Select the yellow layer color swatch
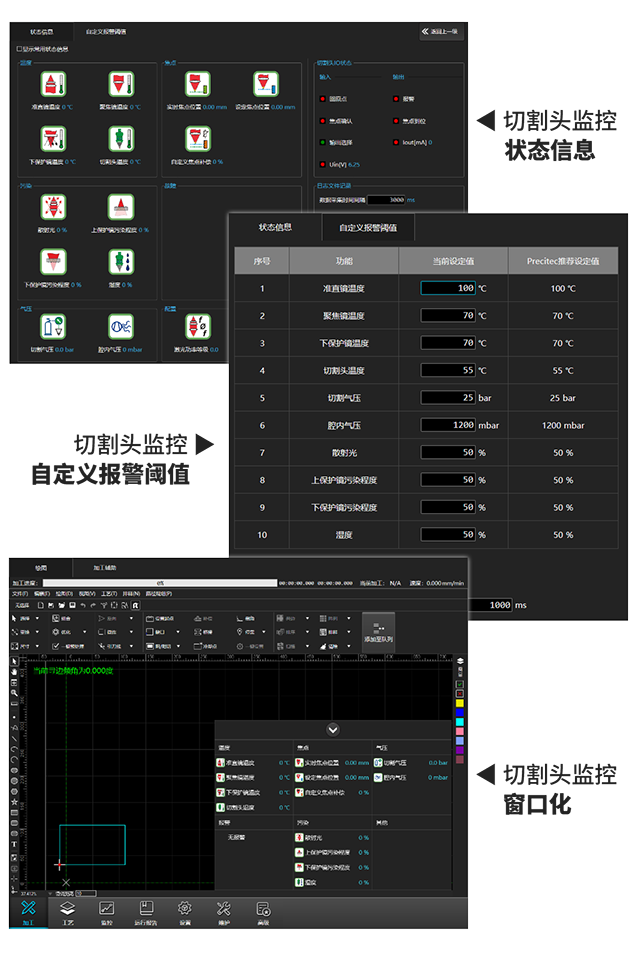The image size is (640, 954). point(460,704)
